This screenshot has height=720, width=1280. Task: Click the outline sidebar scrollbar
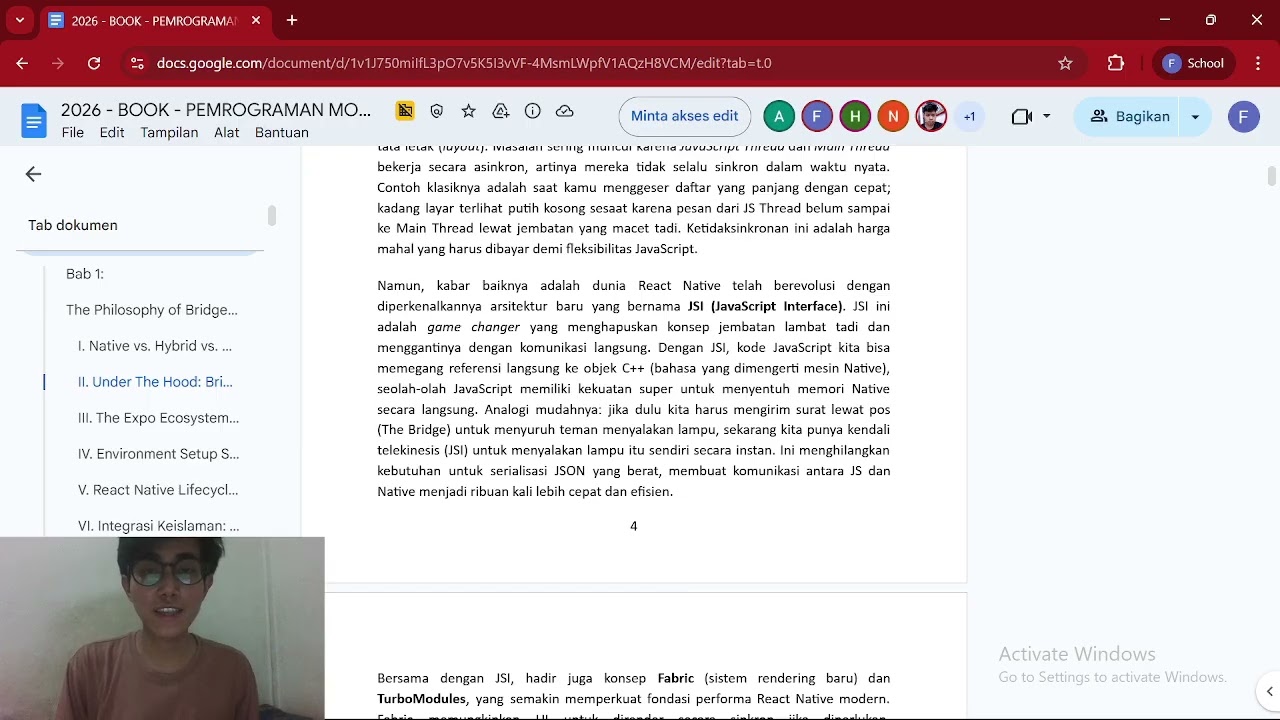point(272,216)
